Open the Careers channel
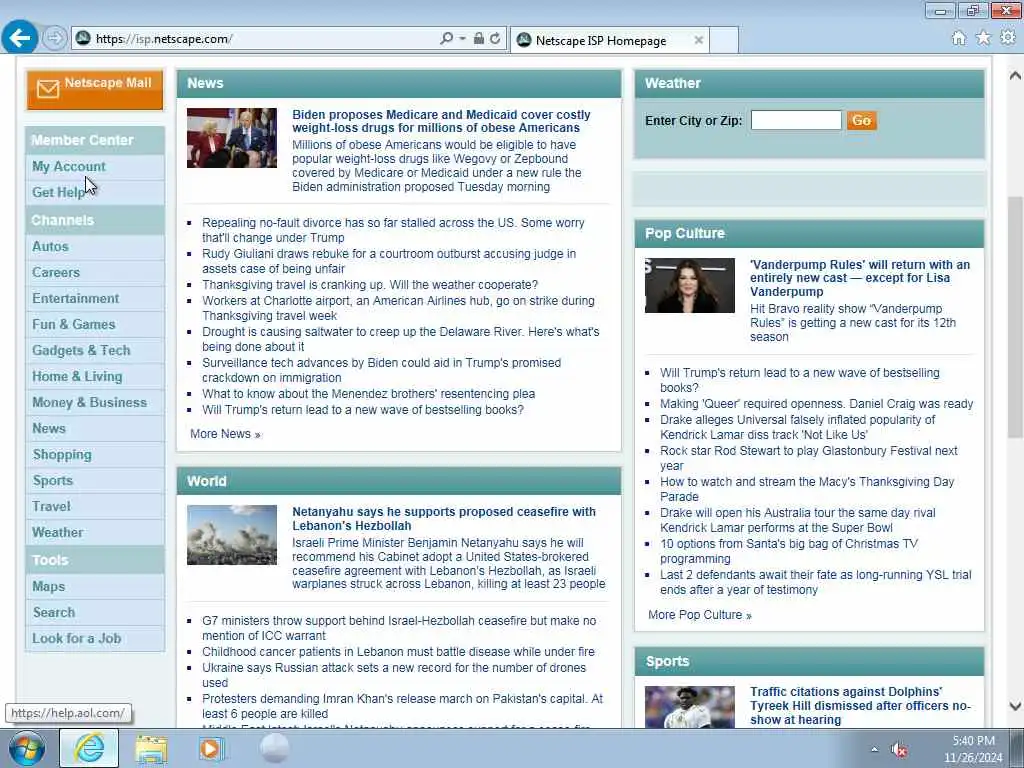 tap(56, 272)
